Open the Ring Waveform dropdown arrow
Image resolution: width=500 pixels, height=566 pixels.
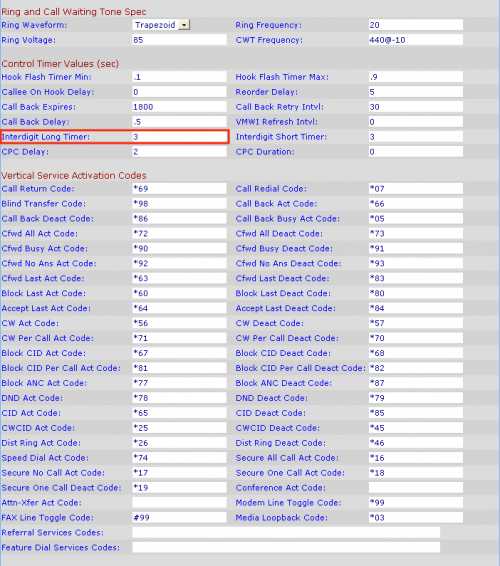pos(184,25)
